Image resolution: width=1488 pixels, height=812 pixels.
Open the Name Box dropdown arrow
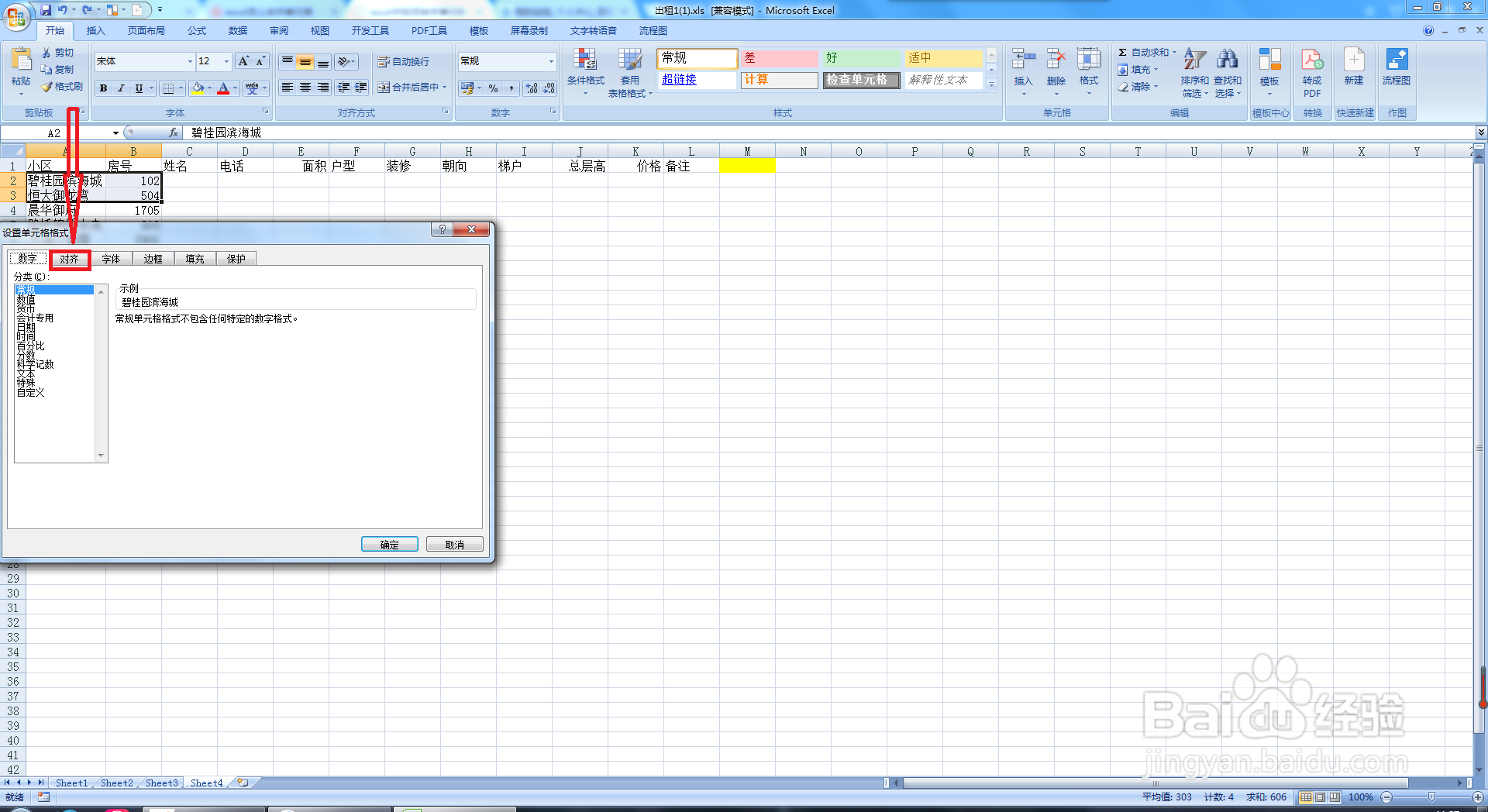point(115,133)
